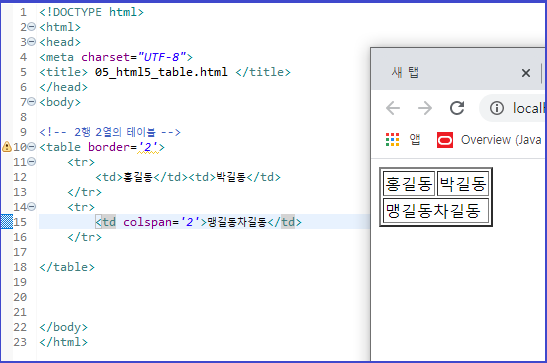Click the </head> closing tag
Viewport: 547px width, 363px height.
pyautogui.click(x=63, y=87)
